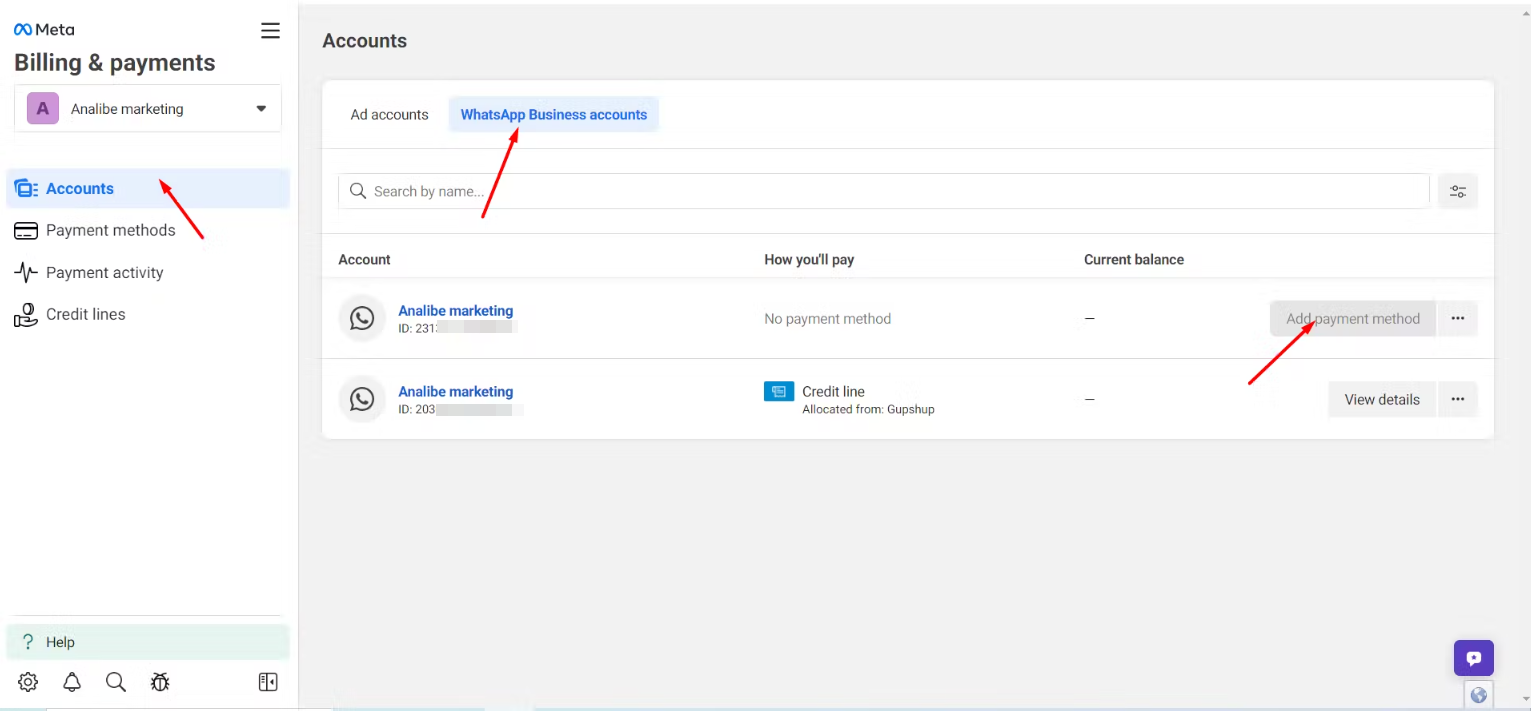Open more options for Credit line row

tap(1458, 399)
